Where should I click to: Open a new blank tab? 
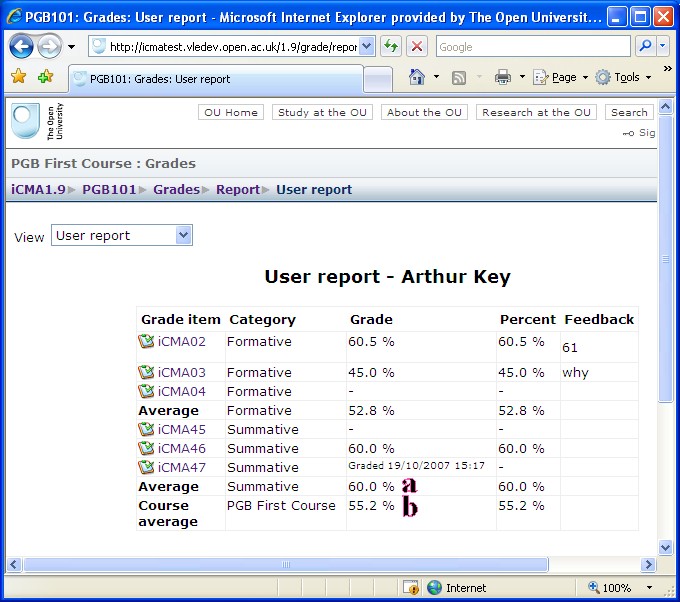coord(378,79)
